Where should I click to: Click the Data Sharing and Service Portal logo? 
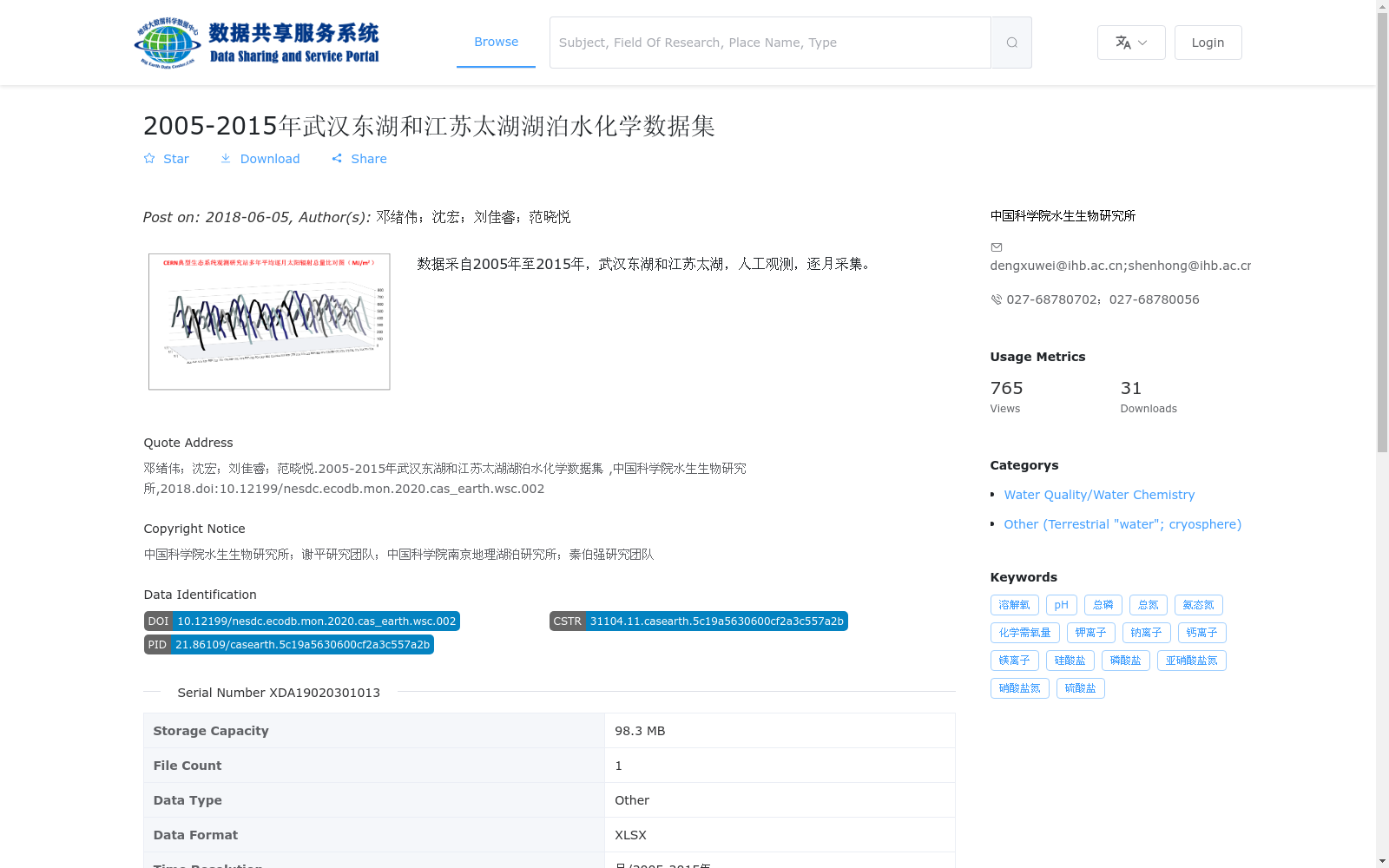pyautogui.click(x=257, y=43)
